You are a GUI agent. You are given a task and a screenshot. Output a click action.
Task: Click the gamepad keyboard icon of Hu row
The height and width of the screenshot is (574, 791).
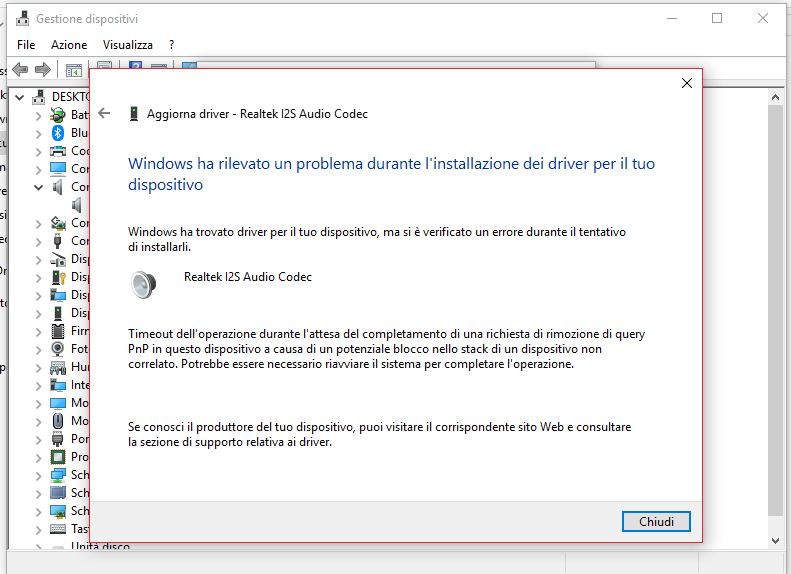point(58,367)
